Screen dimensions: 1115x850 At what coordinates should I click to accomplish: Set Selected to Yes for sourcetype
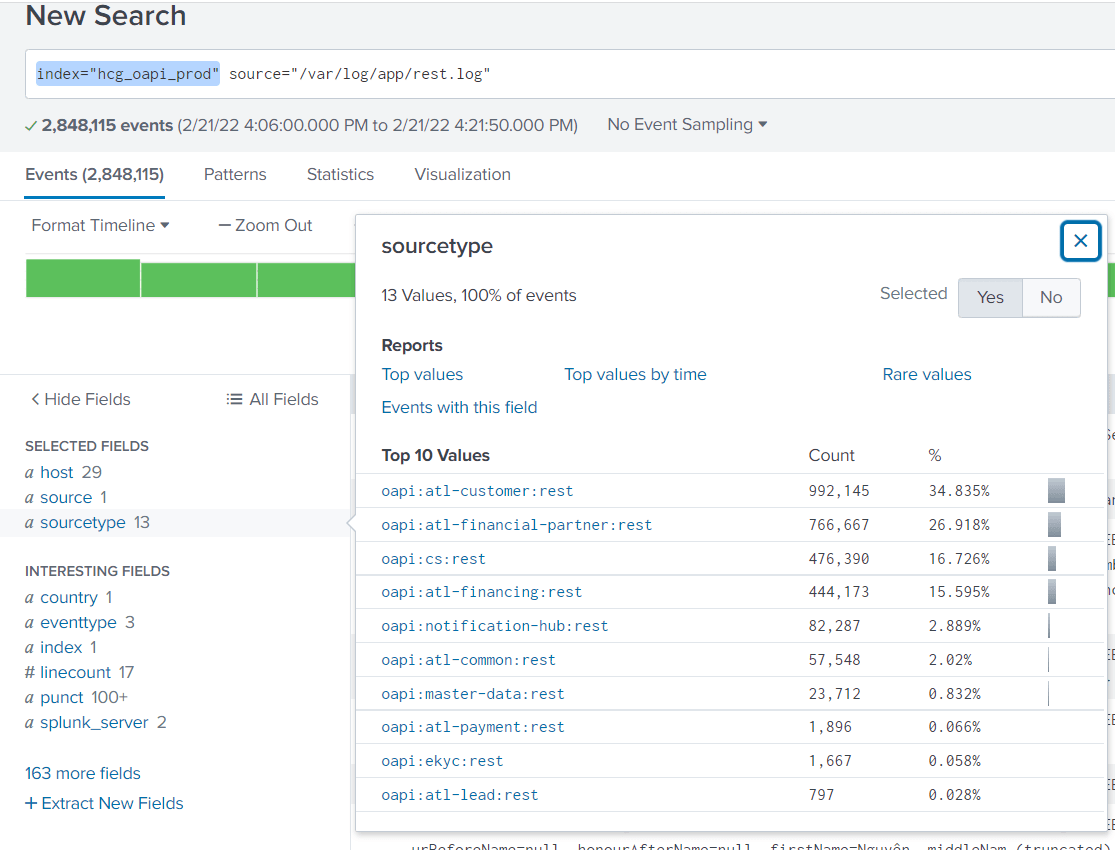point(990,297)
